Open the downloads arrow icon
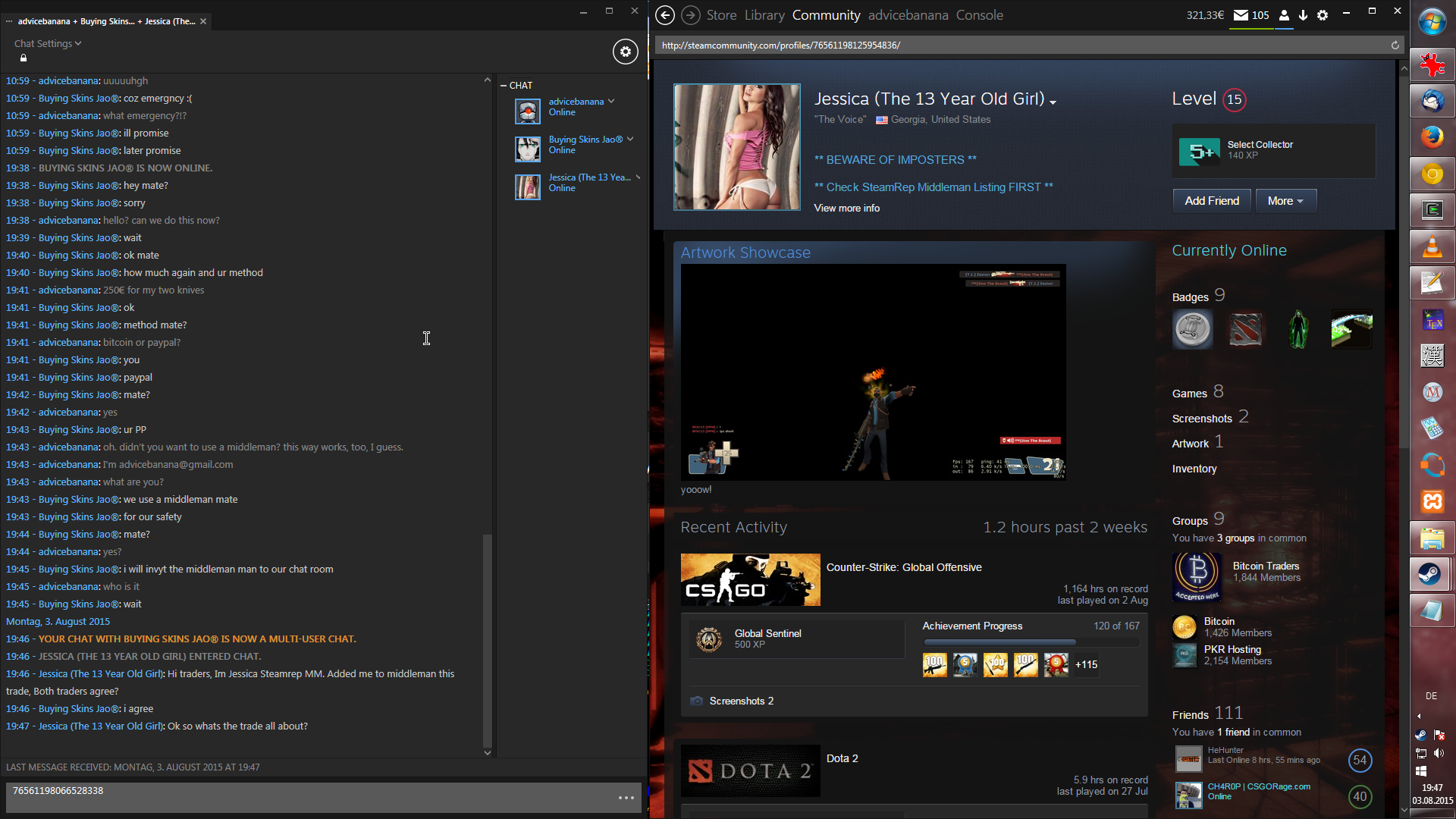Screen dimensions: 1456x819 click(x=1303, y=15)
